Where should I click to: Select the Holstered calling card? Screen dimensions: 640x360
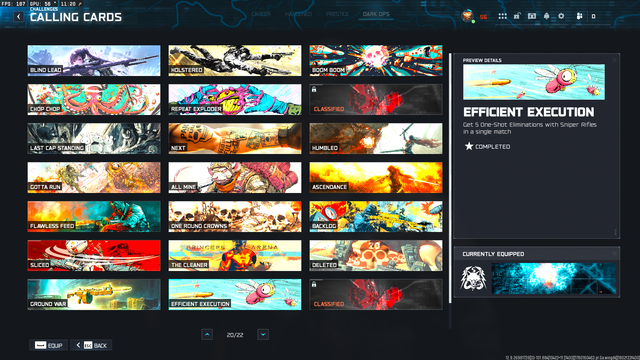[x=235, y=60]
